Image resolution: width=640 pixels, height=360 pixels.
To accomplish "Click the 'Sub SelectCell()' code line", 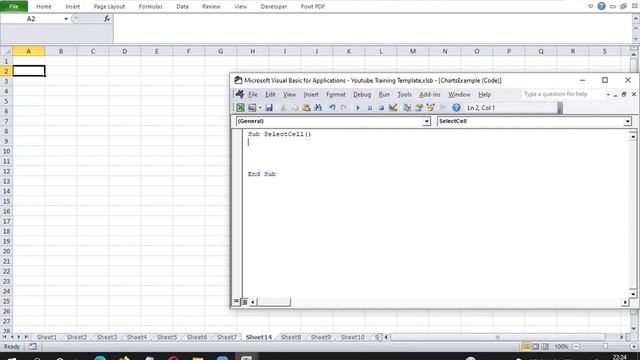I will click(x=280, y=134).
